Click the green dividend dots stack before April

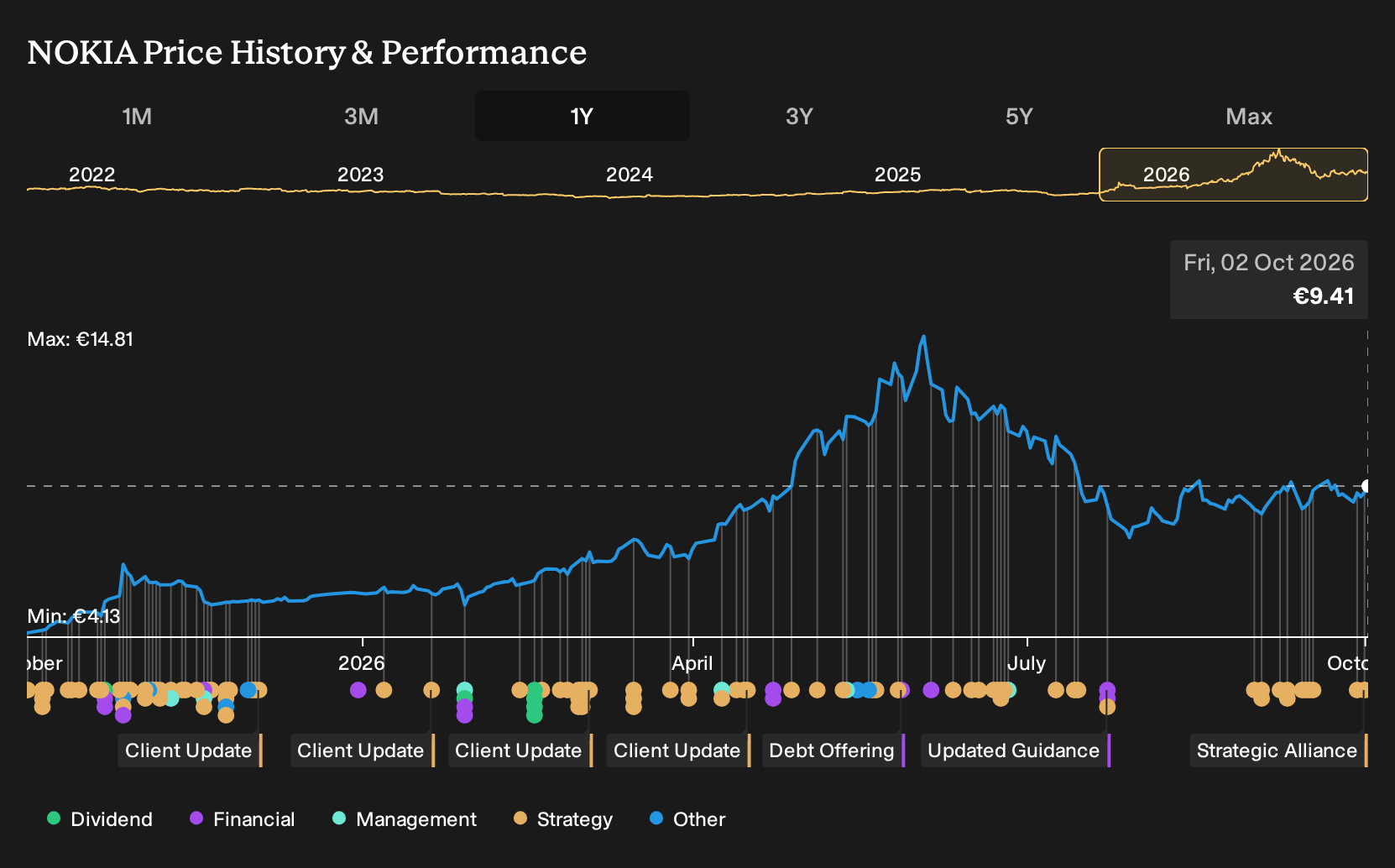[534, 703]
